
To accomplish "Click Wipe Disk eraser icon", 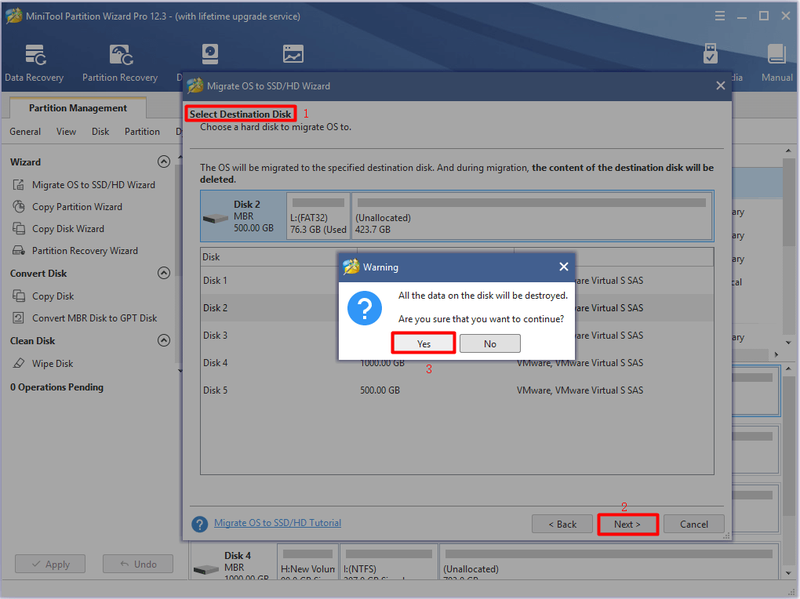I will click(18, 363).
